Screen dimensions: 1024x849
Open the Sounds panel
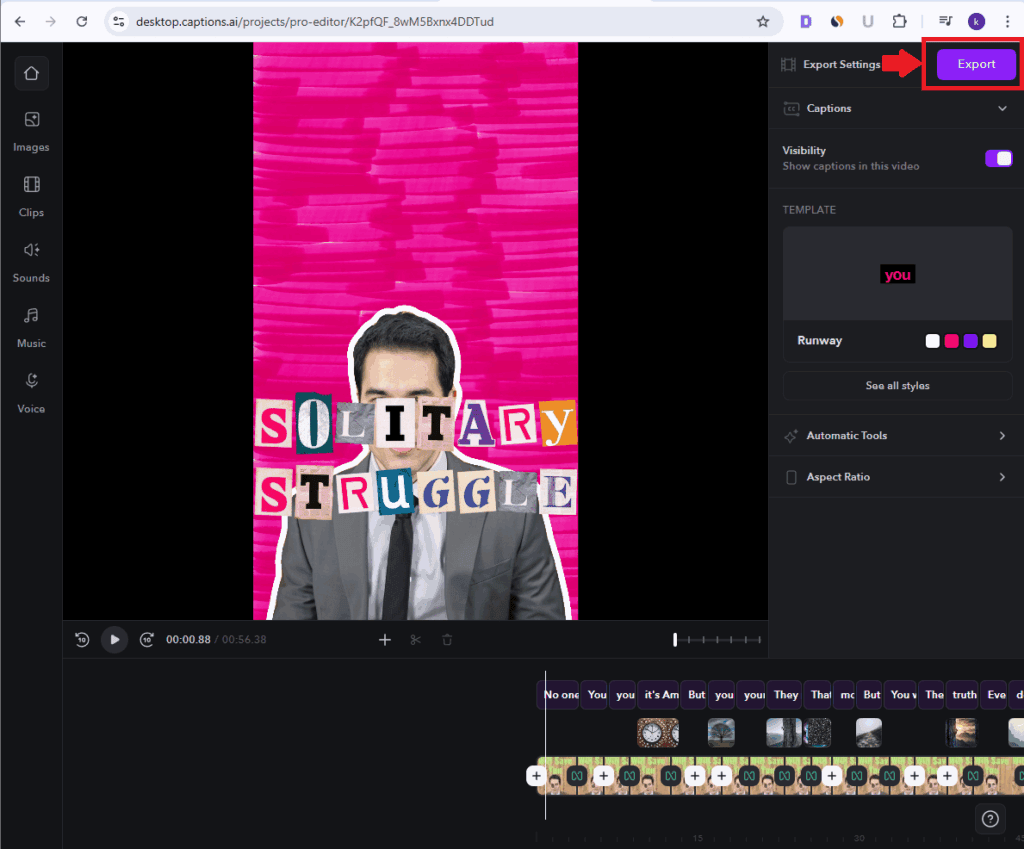click(x=31, y=262)
